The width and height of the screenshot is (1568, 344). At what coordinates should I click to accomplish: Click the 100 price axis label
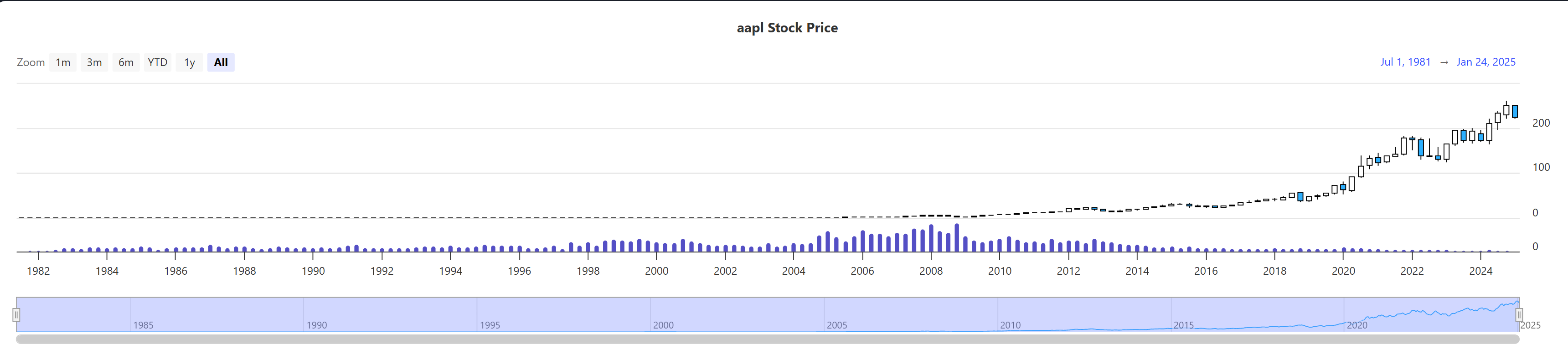[1541, 167]
